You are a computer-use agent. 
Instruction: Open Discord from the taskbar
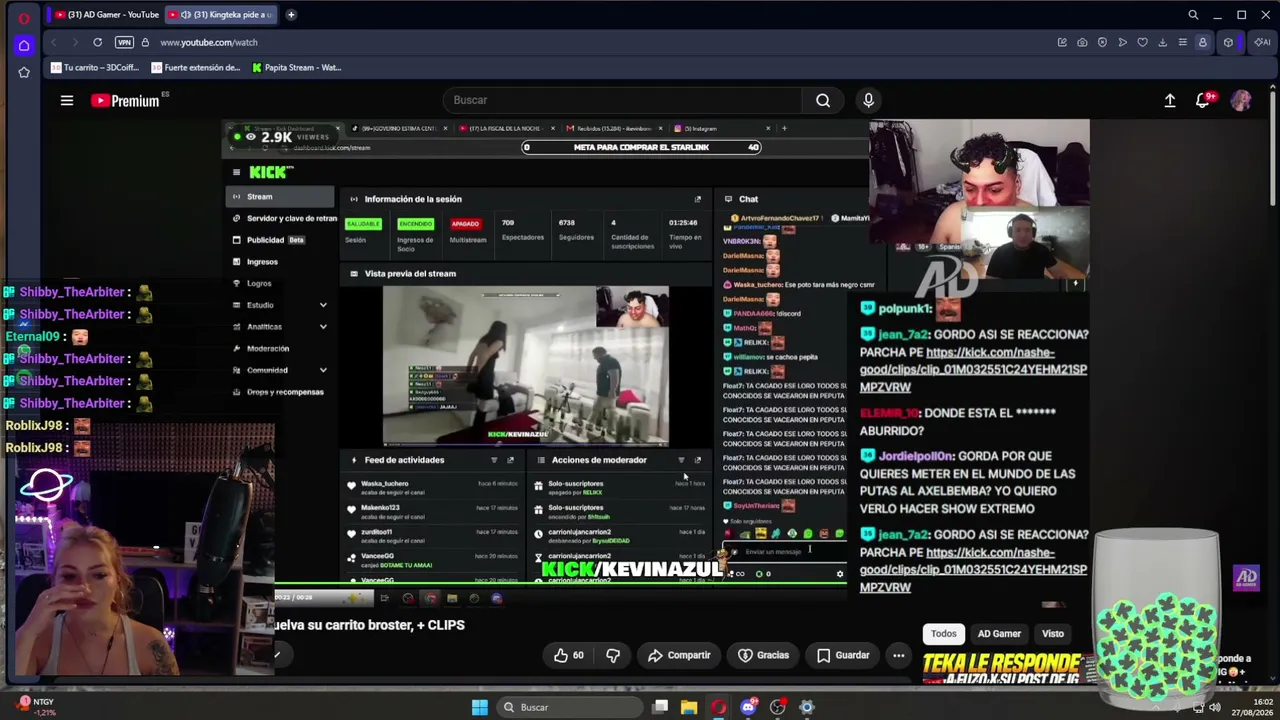tap(748, 707)
